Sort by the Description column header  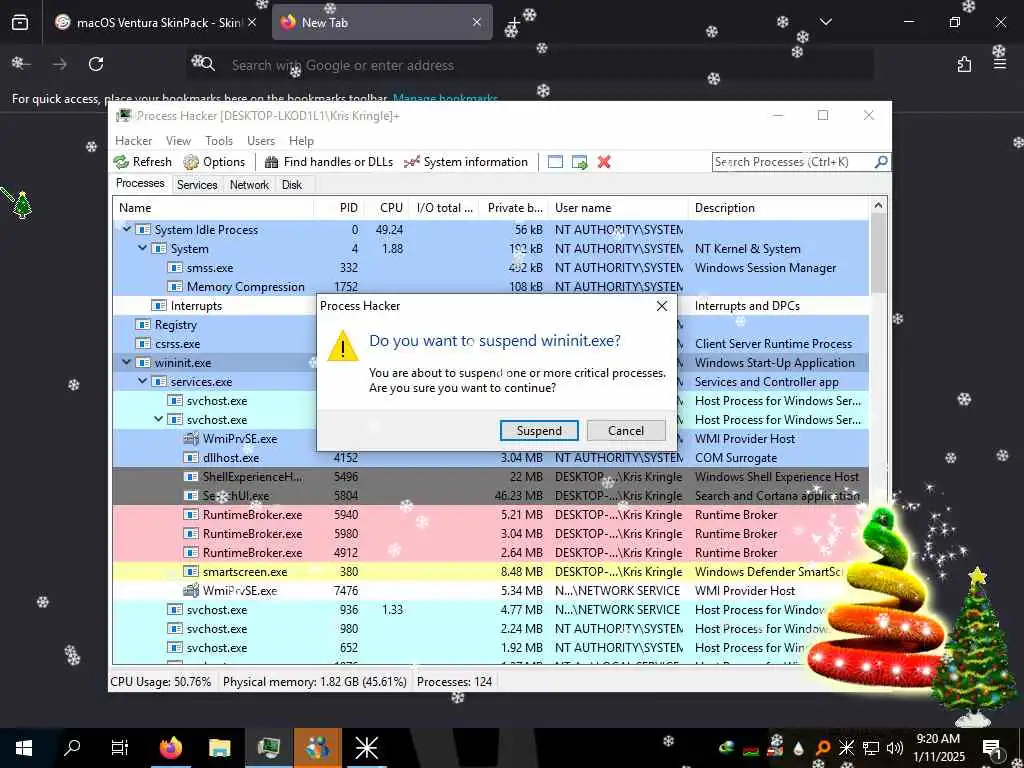pos(778,208)
